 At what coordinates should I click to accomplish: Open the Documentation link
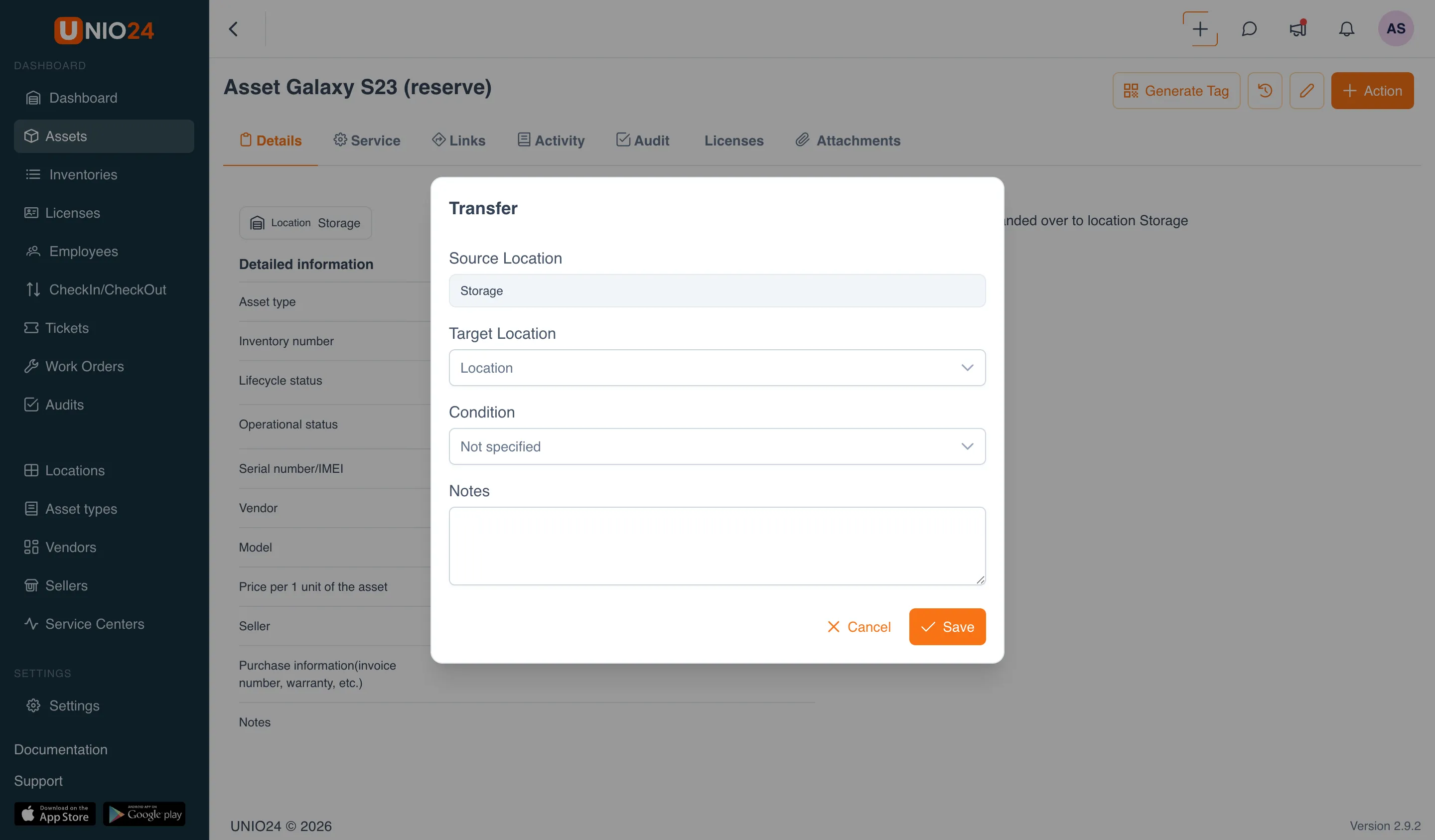click(x=60, y=749)
